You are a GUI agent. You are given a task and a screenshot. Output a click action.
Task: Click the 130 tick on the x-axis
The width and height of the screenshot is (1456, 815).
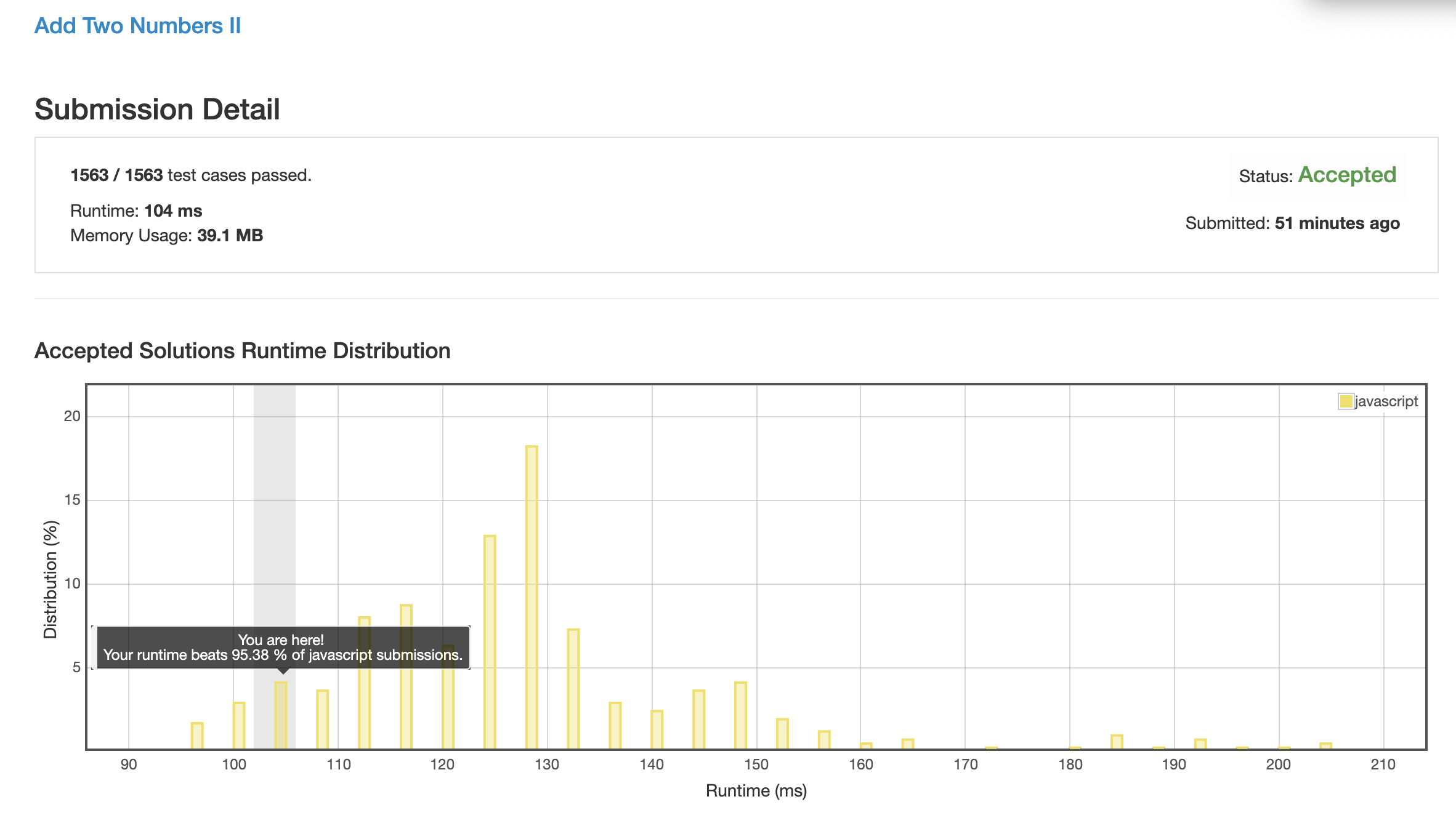tap(547, 765)
